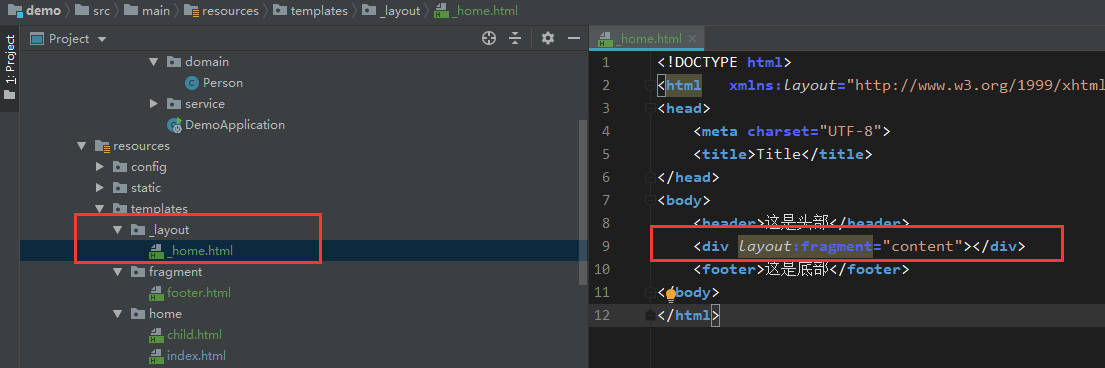Click the child.html file icon
The height and width of the screenshot is (368, 1105).
[x=156, y=335]
